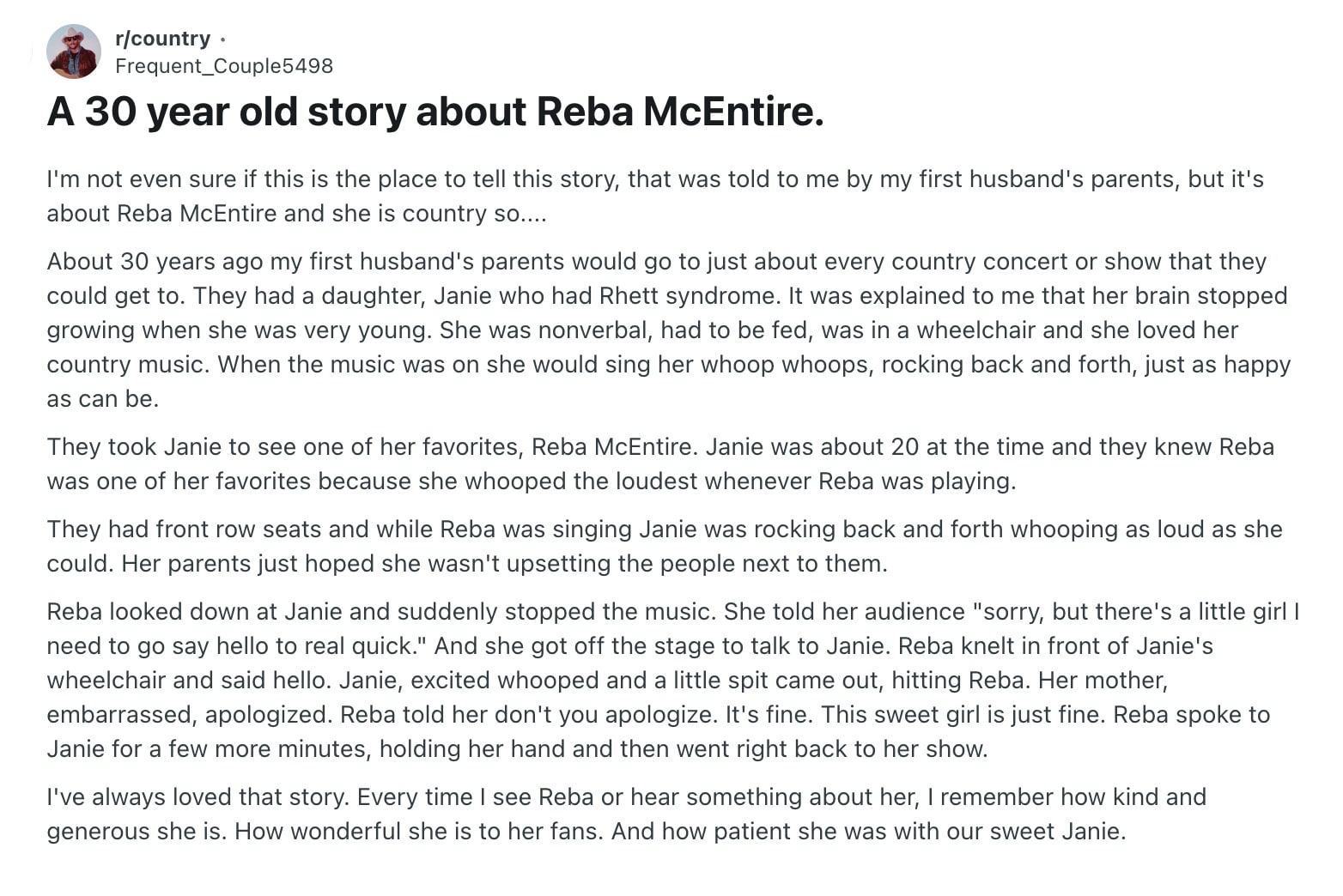Image resolution: width=1343 pixels, height=896 pixels.
Task: Click the paragraph beginning "About 30 years ago"
Action: click(668, 330)
